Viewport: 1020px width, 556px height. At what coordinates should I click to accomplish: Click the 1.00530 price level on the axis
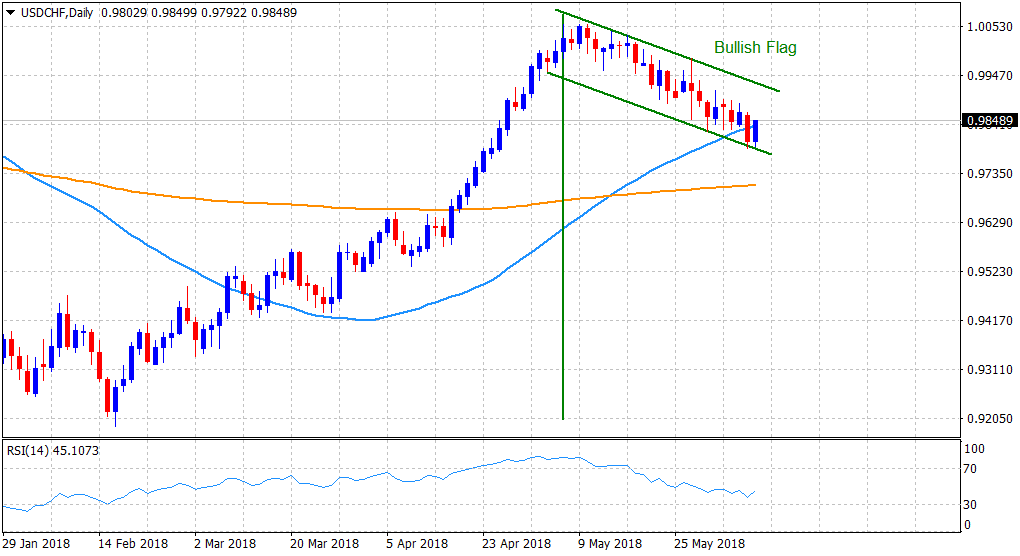point(986,26)
